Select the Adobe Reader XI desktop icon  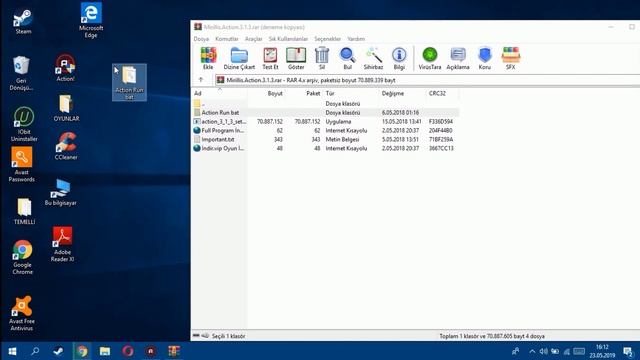pos(62,244)
